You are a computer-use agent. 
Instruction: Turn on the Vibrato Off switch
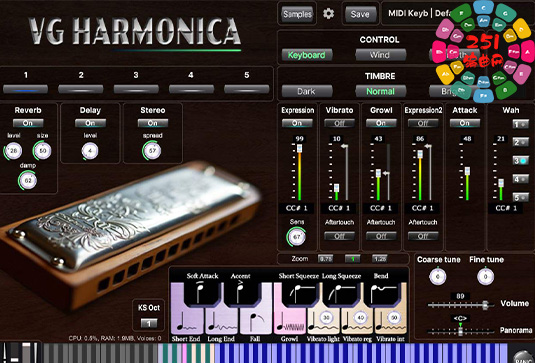tap(339, 123)
